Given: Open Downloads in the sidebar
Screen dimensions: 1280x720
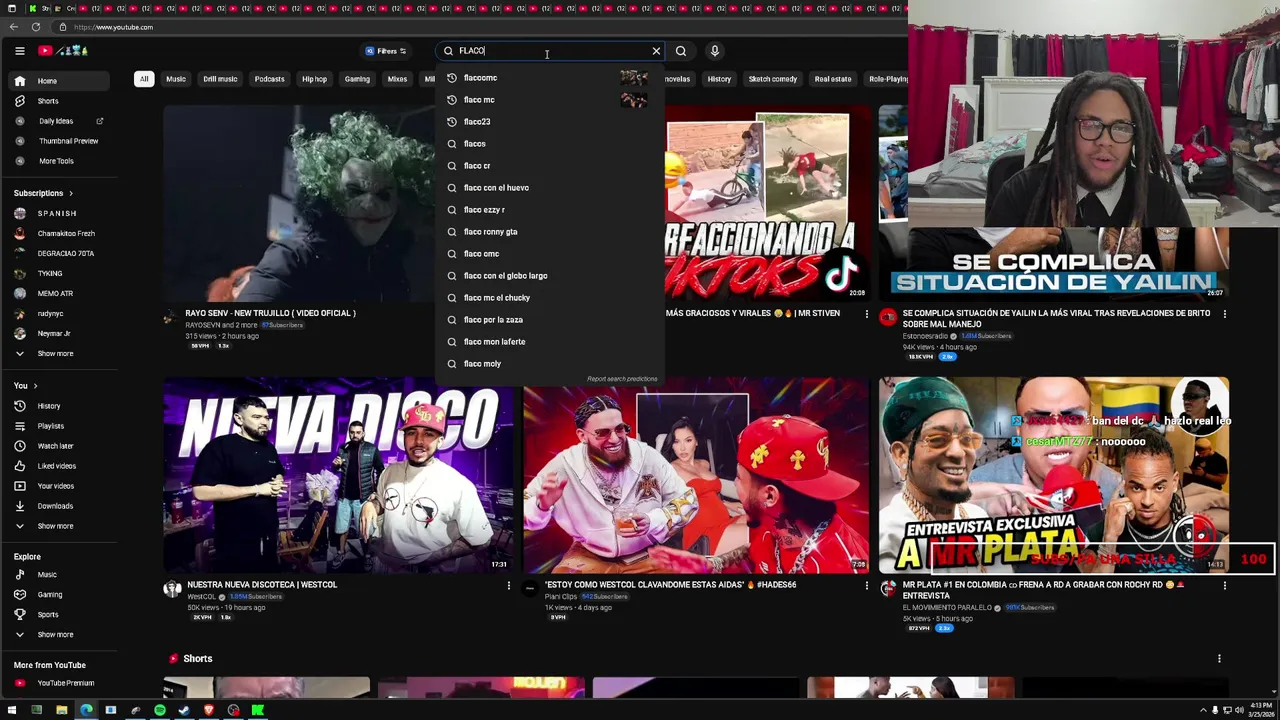Looking at the screenshot, I should click(61, 506).
